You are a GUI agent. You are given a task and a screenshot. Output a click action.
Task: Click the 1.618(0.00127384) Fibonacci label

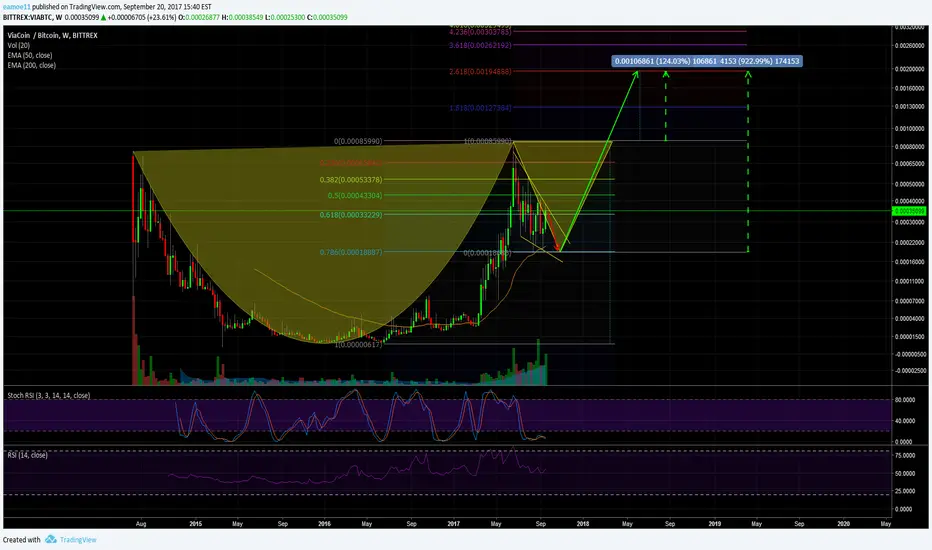[480, 108]
